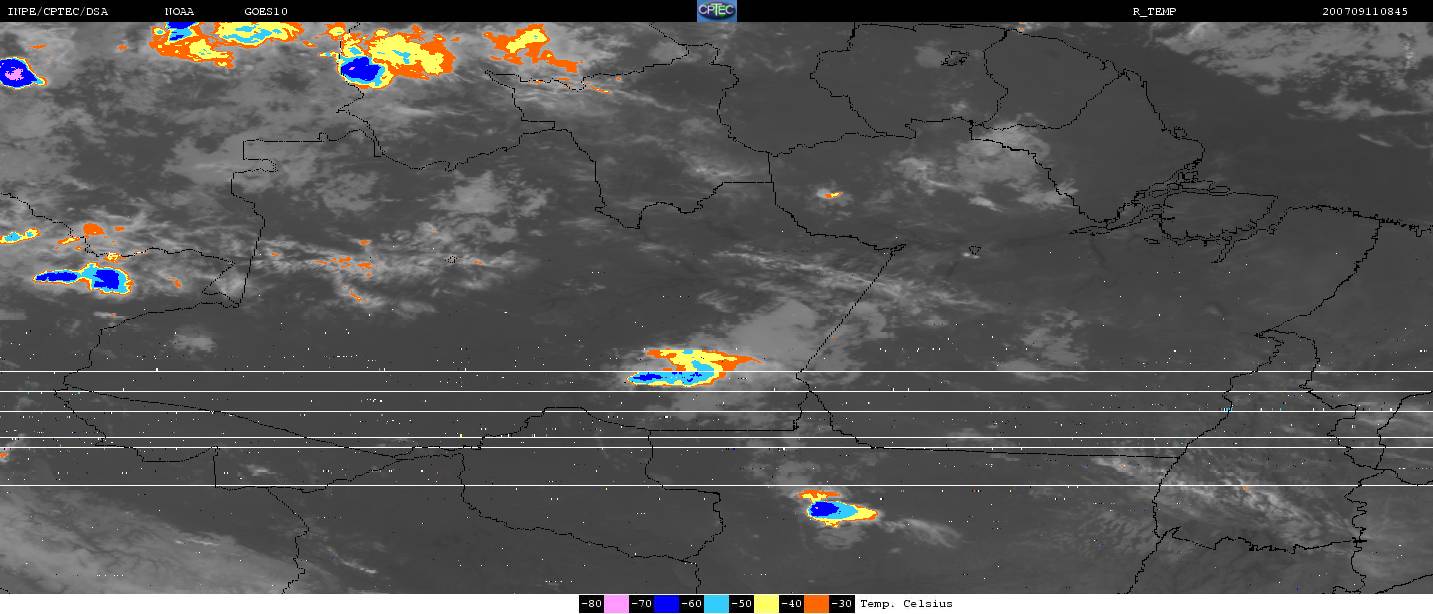
Task: Click the pink color swatch in legend
Action: pos(616,604)
